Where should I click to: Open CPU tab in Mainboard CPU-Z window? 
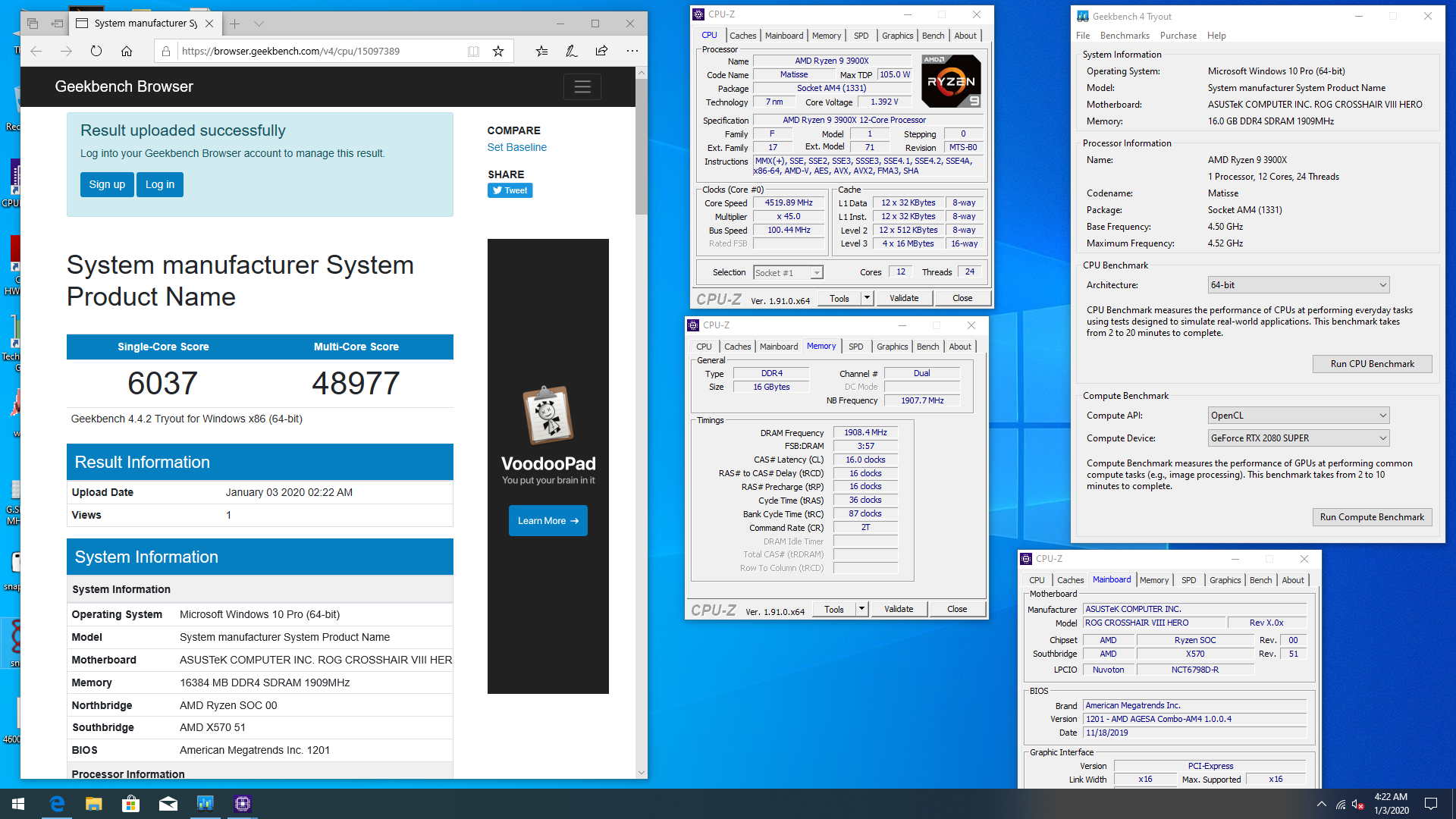click(1036, 580)
